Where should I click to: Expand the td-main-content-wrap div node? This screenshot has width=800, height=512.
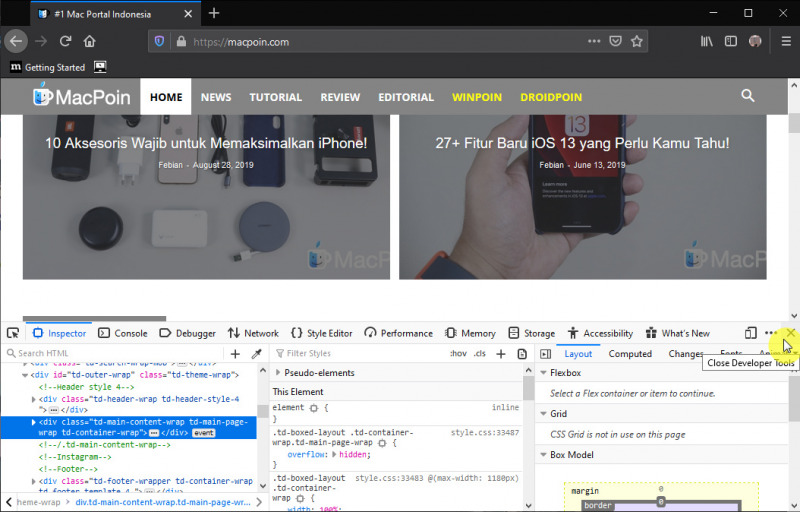[x=34, y=422]
